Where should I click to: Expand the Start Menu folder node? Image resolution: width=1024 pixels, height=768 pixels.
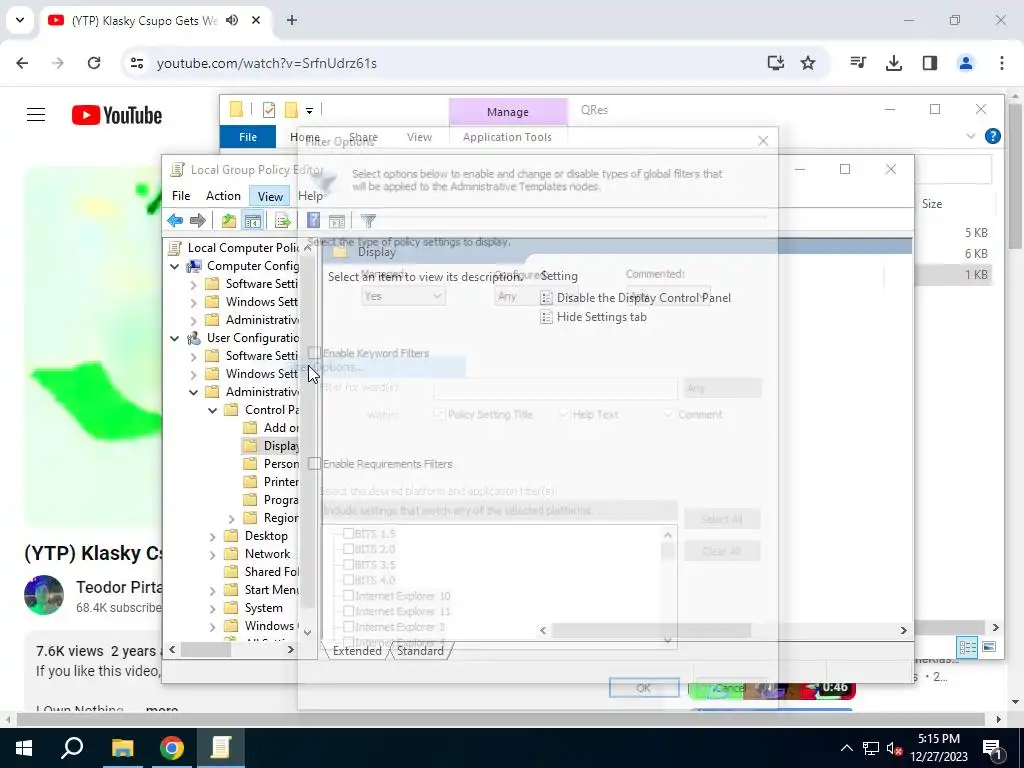pos(212,590)
